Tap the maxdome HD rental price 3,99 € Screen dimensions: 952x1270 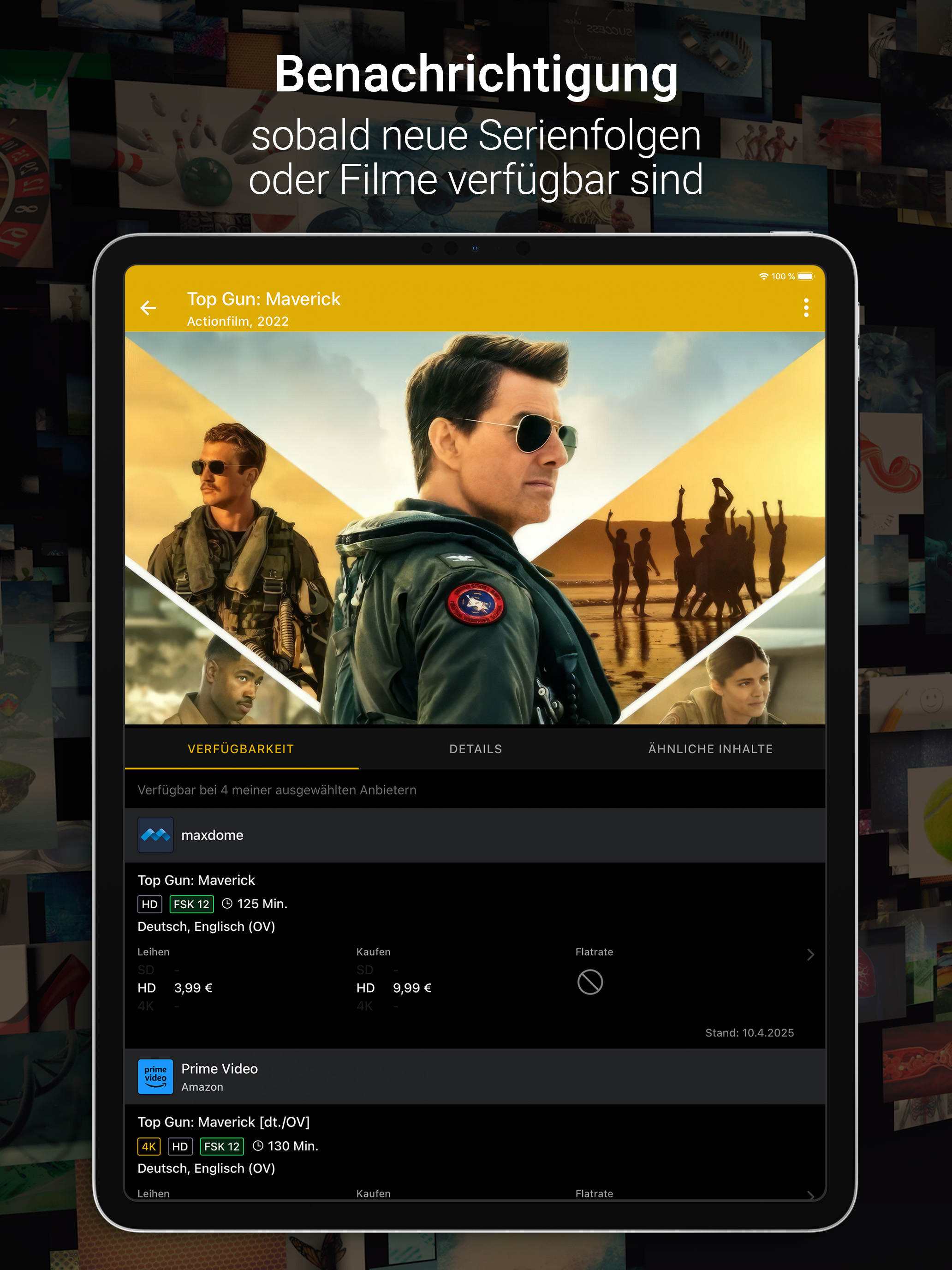193,988
